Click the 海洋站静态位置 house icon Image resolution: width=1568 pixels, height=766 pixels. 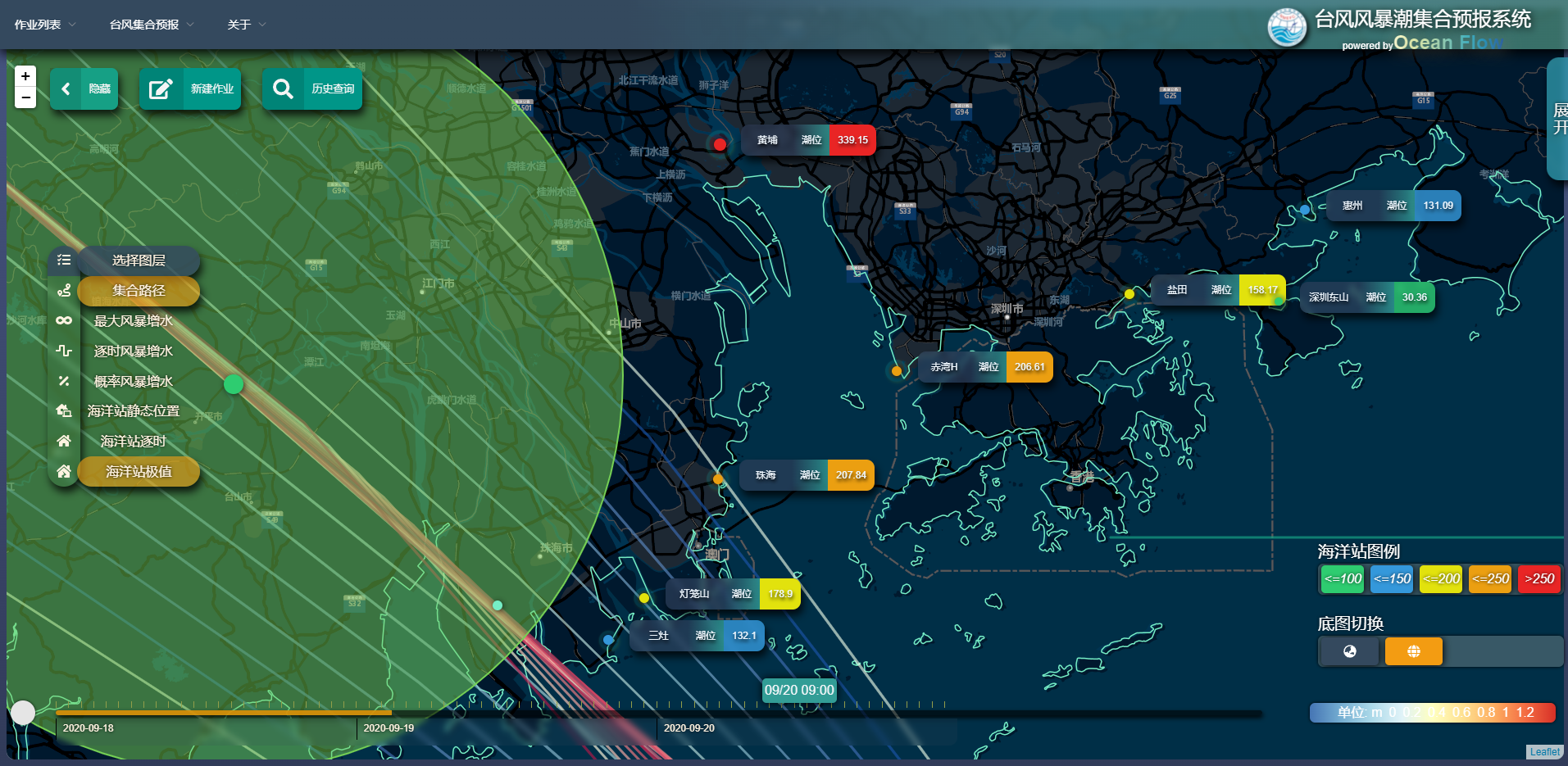click(64, 410)
